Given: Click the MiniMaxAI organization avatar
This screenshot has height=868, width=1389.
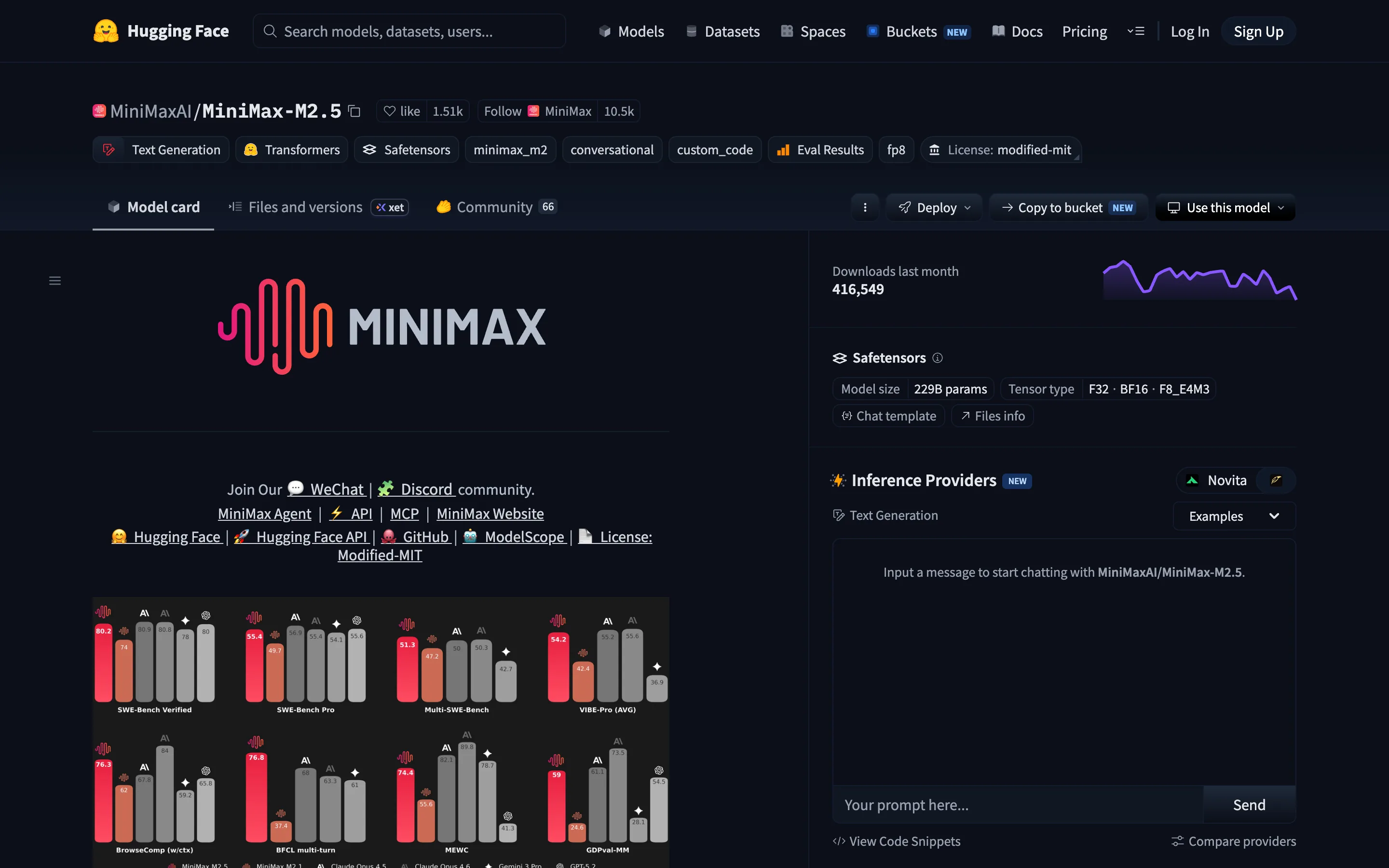Looking at the screenshot, I should 99,111.
